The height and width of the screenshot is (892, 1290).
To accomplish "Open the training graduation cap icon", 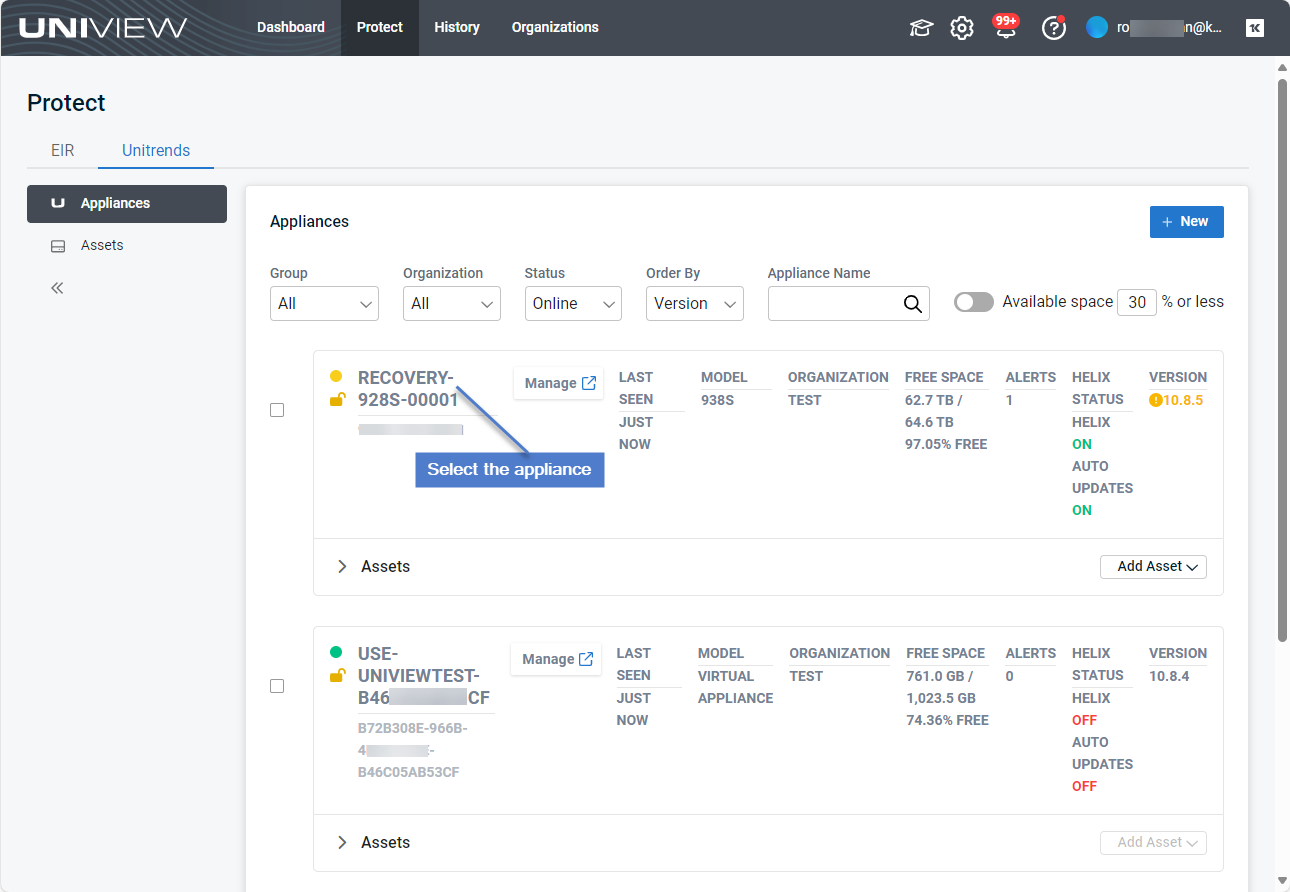I will pos(921,28).
